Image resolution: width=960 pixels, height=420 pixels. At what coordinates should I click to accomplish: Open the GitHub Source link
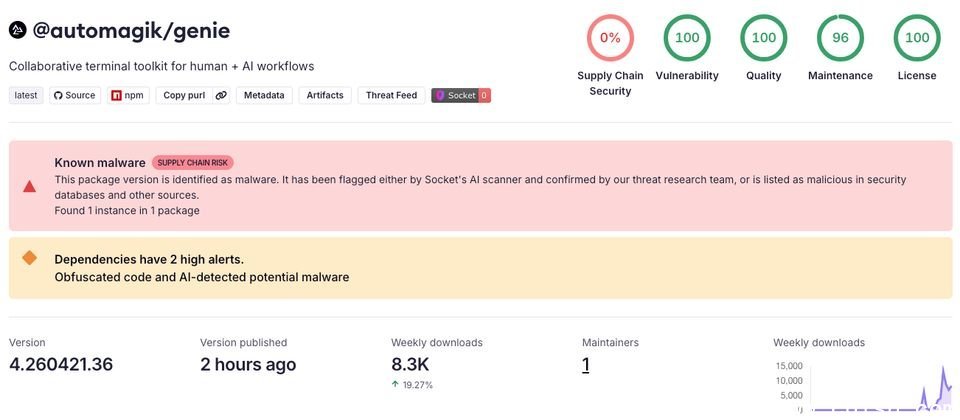(x=74, y=95)
